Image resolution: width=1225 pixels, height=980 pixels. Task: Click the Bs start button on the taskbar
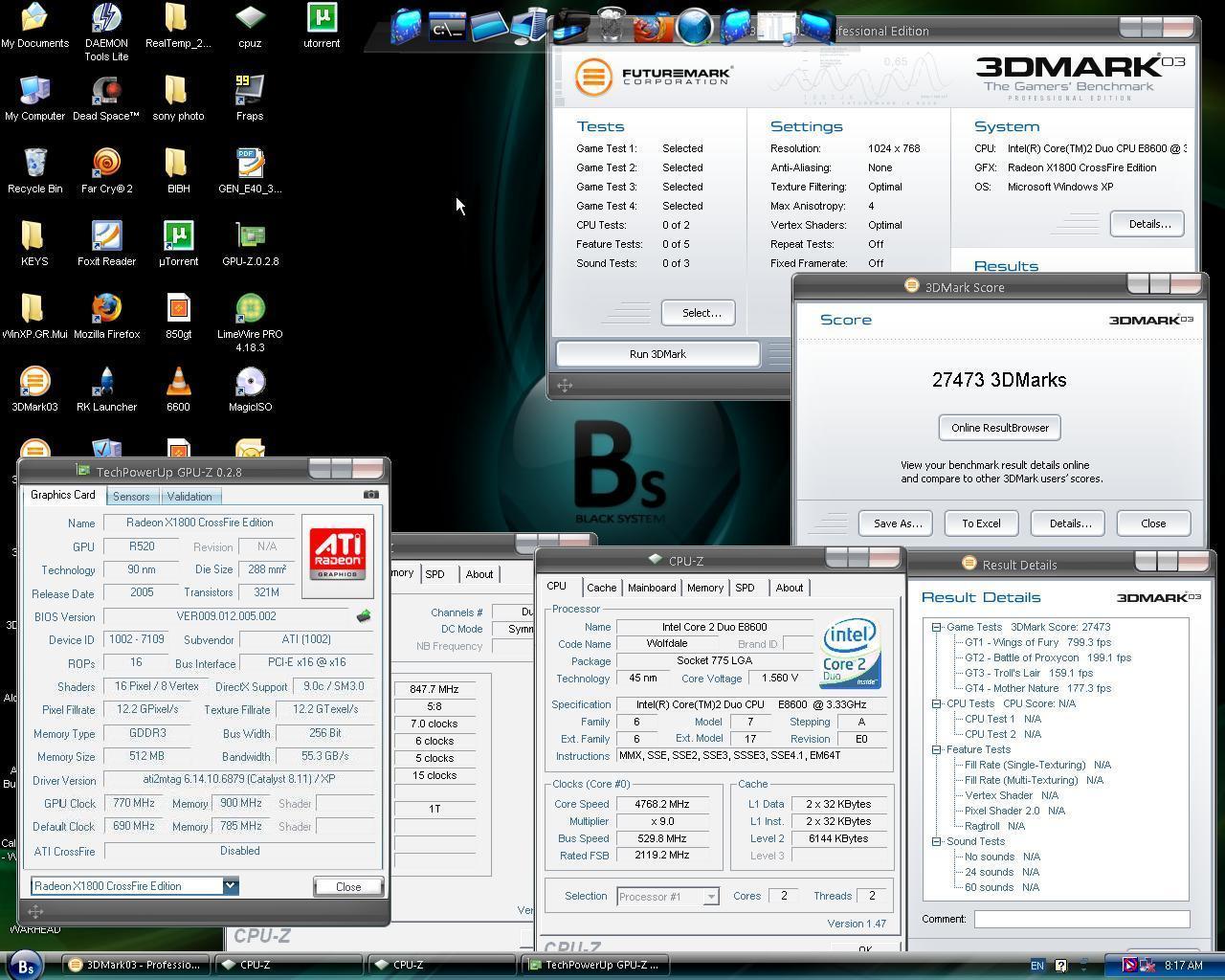click(x=26, y=966)
